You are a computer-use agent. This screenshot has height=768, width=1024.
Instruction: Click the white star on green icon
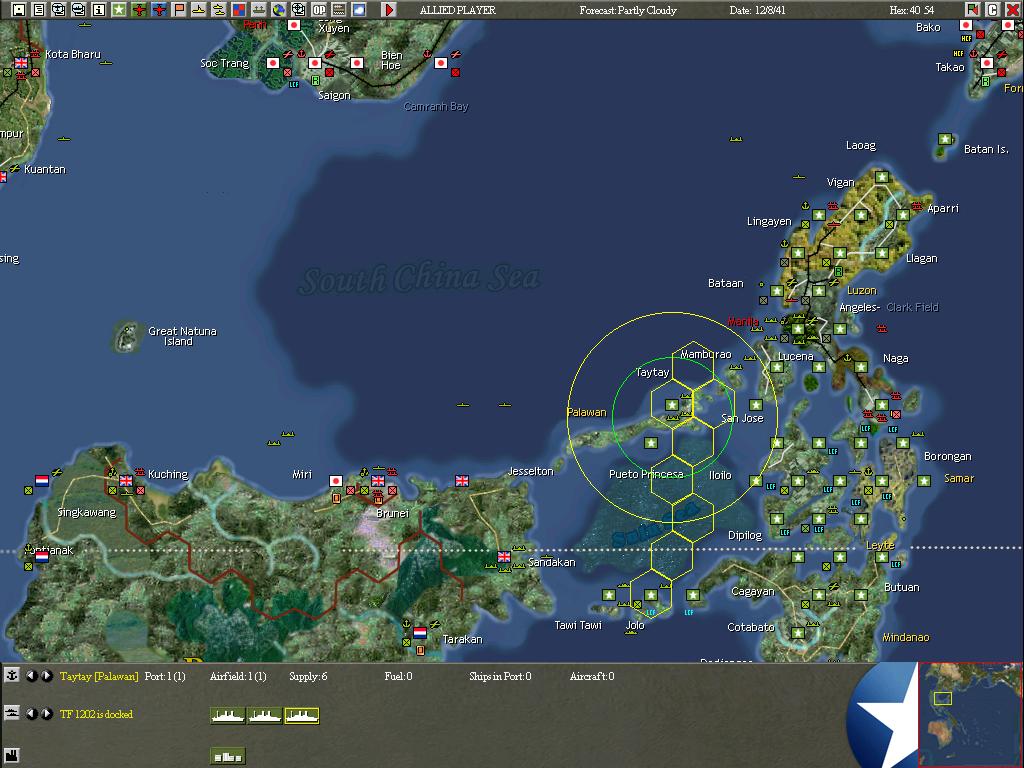click(x=118, y=9)
